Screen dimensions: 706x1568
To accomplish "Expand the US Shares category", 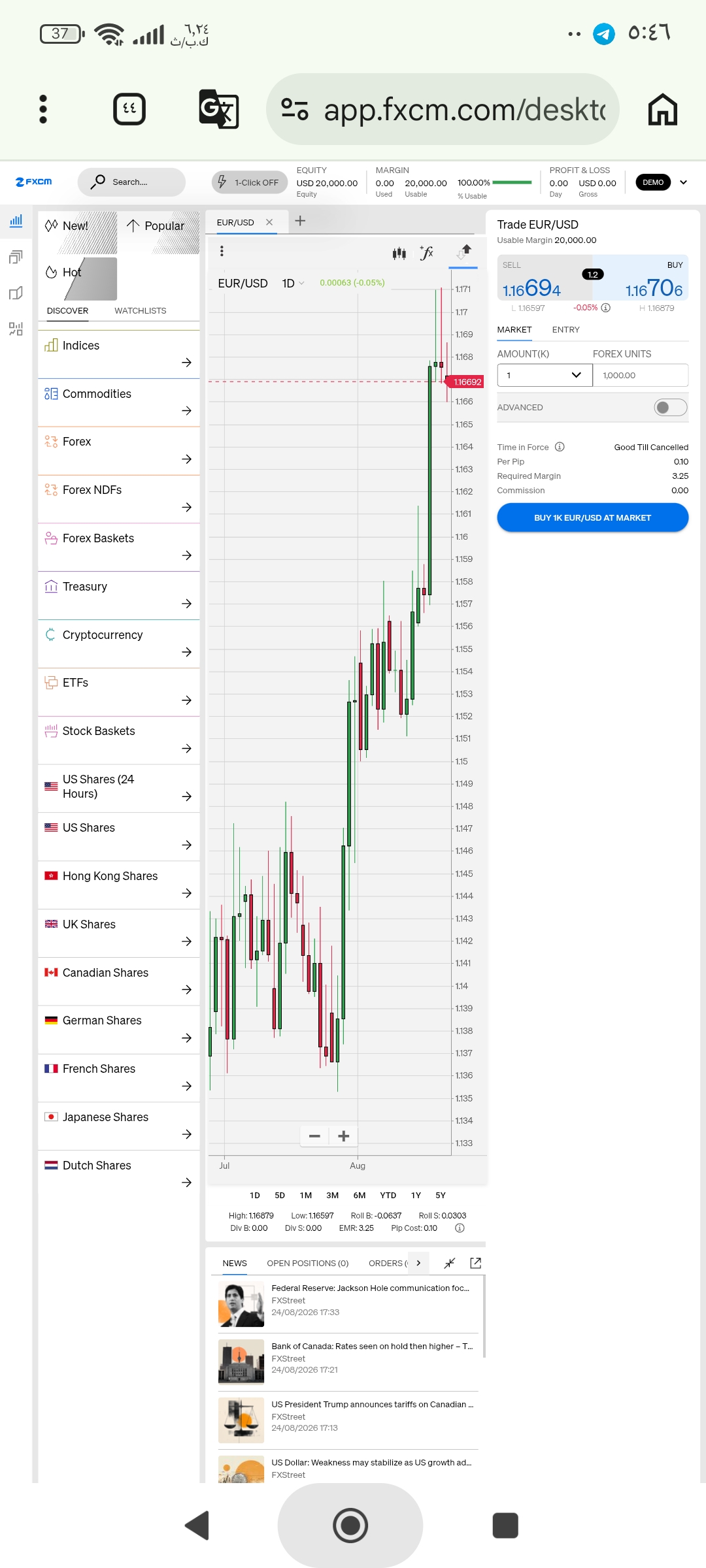I will coord(119,837).
